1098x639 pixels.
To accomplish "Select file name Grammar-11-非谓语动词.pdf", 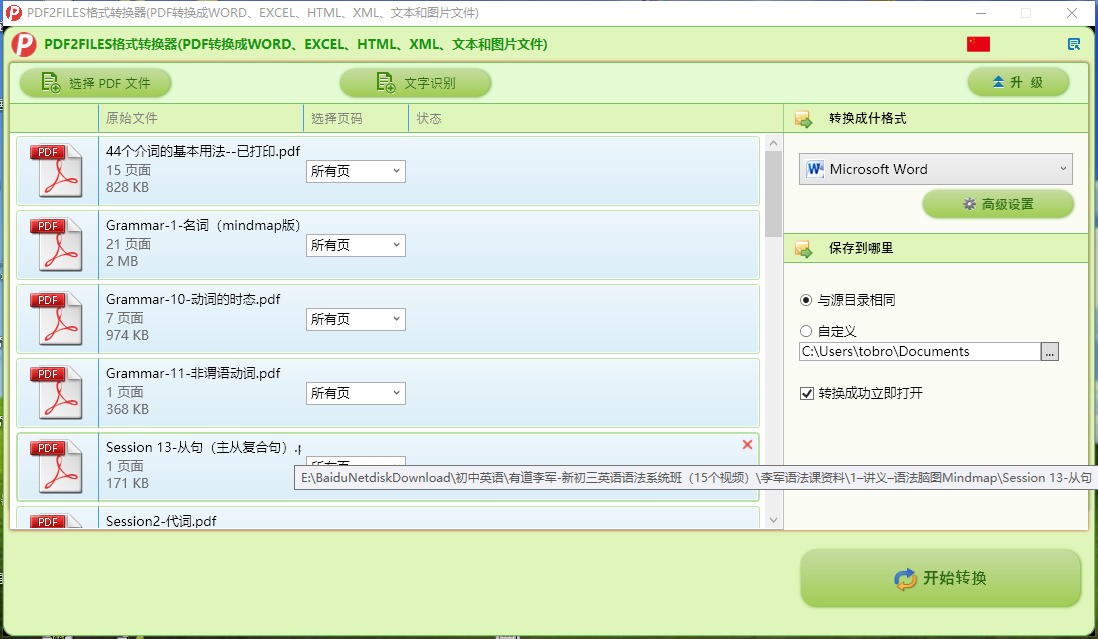I will coord(193,373).
